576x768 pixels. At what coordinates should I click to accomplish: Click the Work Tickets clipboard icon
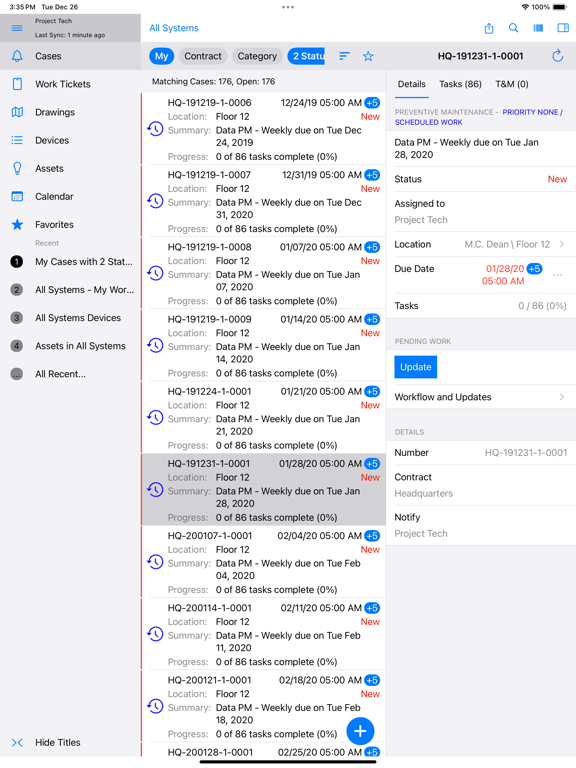click(x=17, y=84)
